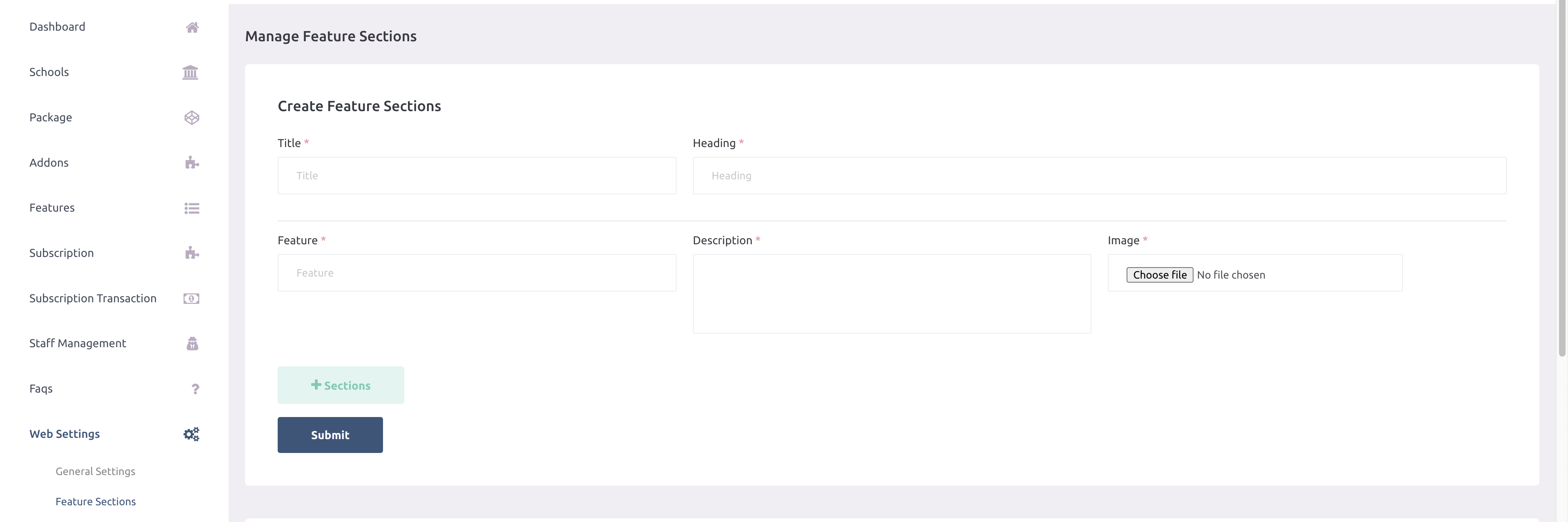Focus the Heading text field
Image resolution: width=1568 pixels, height=522 pixels.
1099,175
